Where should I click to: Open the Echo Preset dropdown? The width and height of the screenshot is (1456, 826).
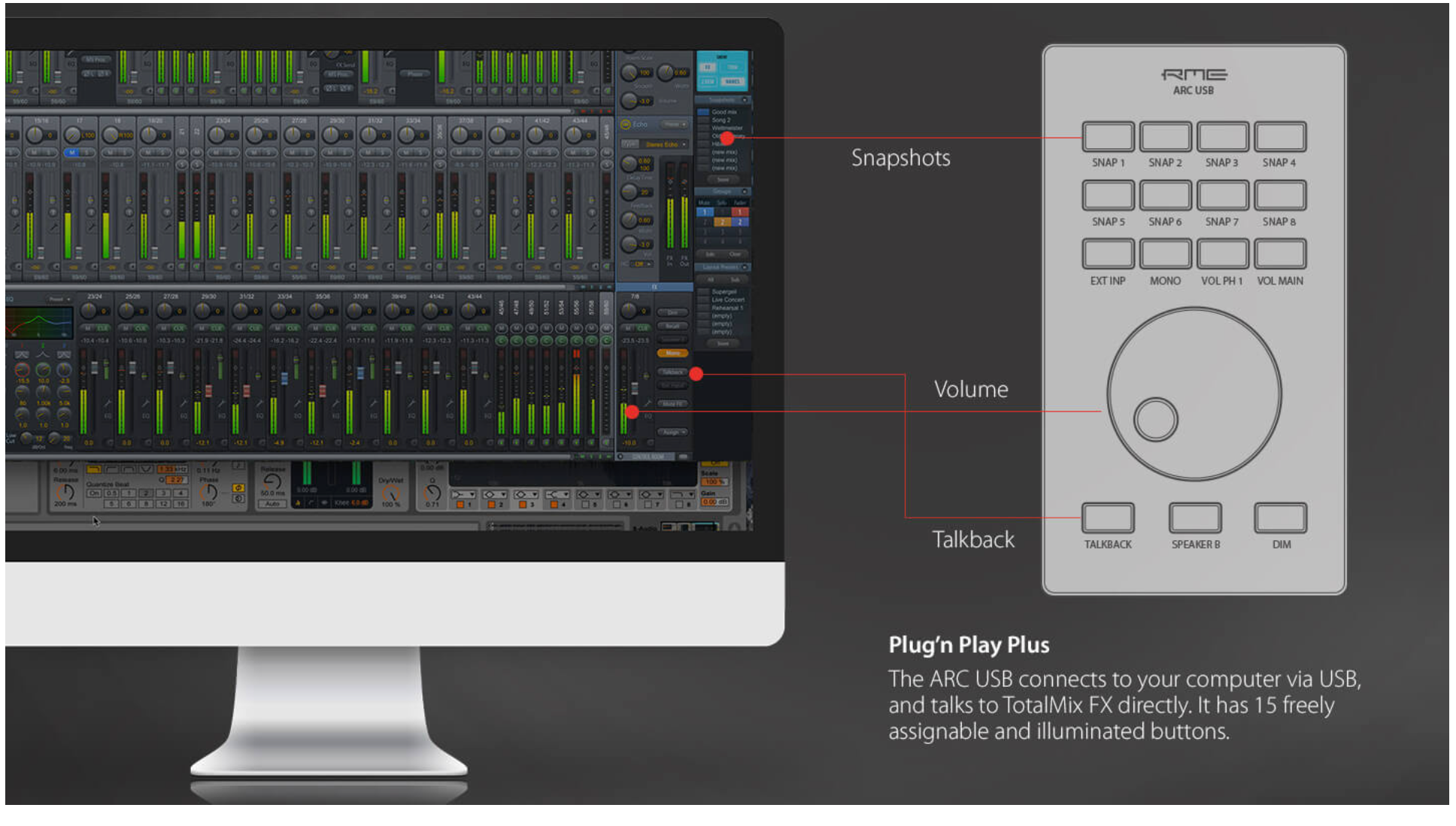(673, 124)
